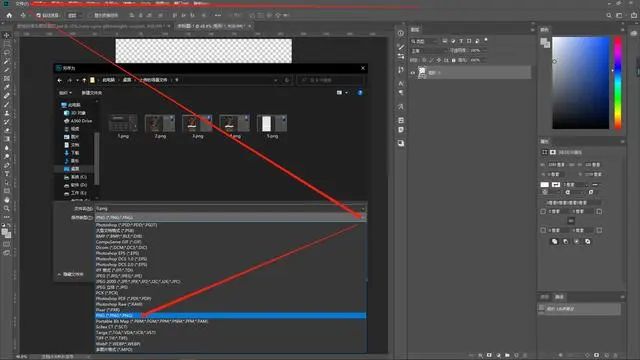
Task: Collapse the hide folders expander
Action: point(71,274)
